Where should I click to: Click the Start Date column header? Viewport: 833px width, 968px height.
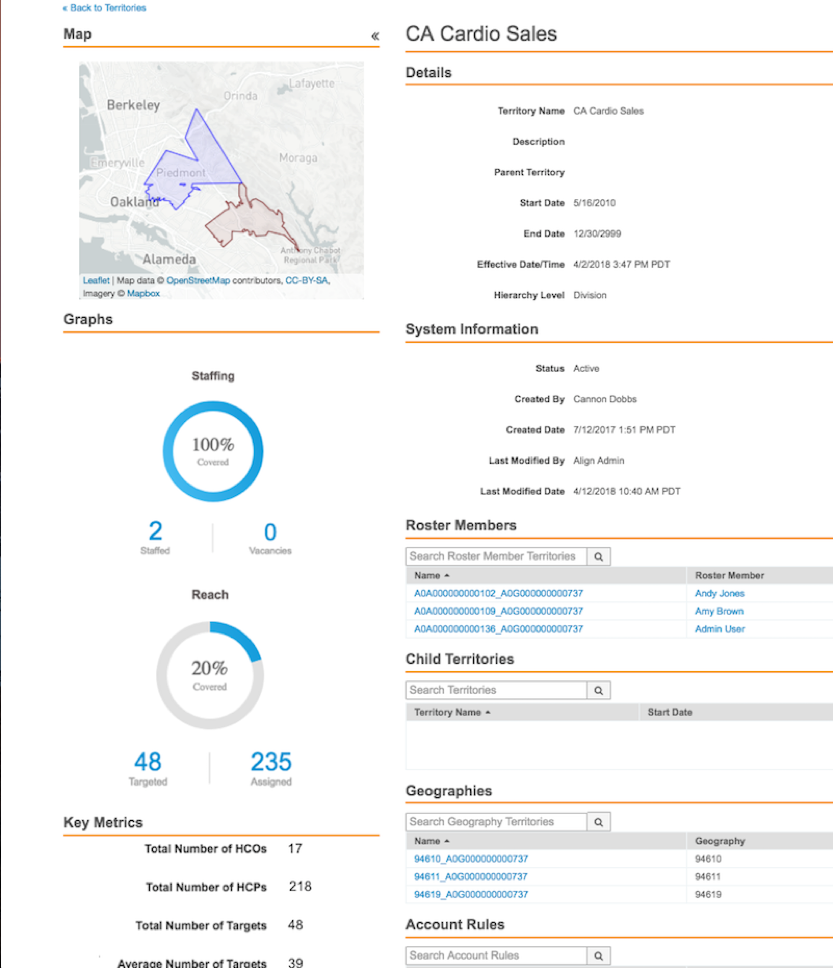(x=669, y=713)
